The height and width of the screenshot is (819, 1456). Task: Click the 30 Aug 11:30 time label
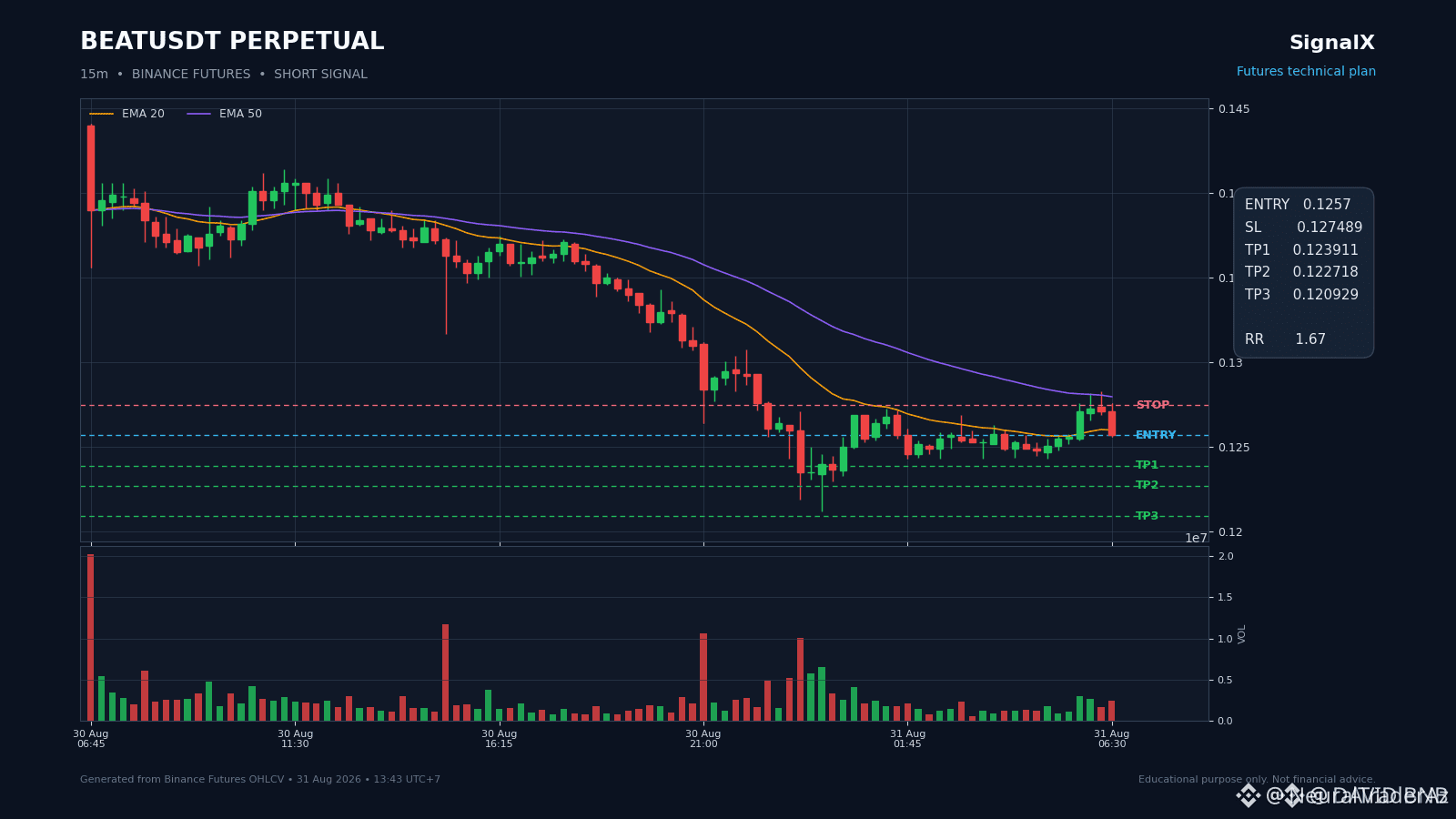click(295, 739)
